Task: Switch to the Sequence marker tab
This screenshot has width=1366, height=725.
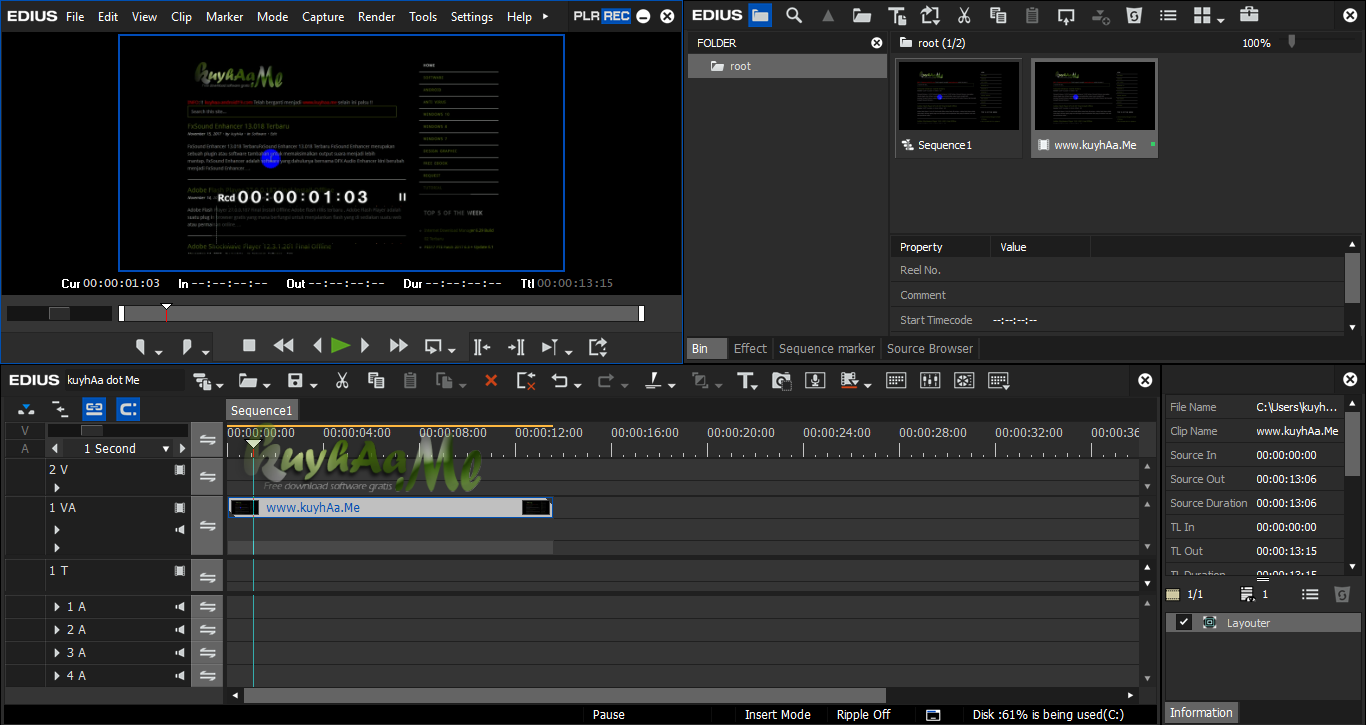Action: click(826, 348)
